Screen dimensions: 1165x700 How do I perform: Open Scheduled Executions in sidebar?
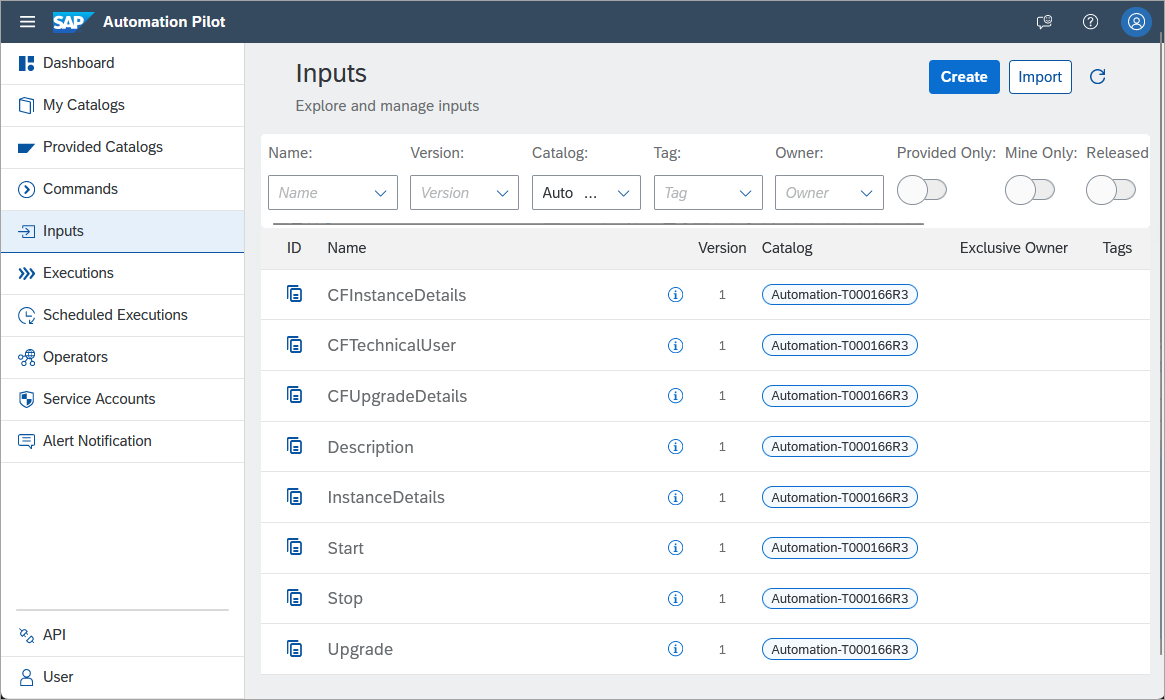click(123, 315)
